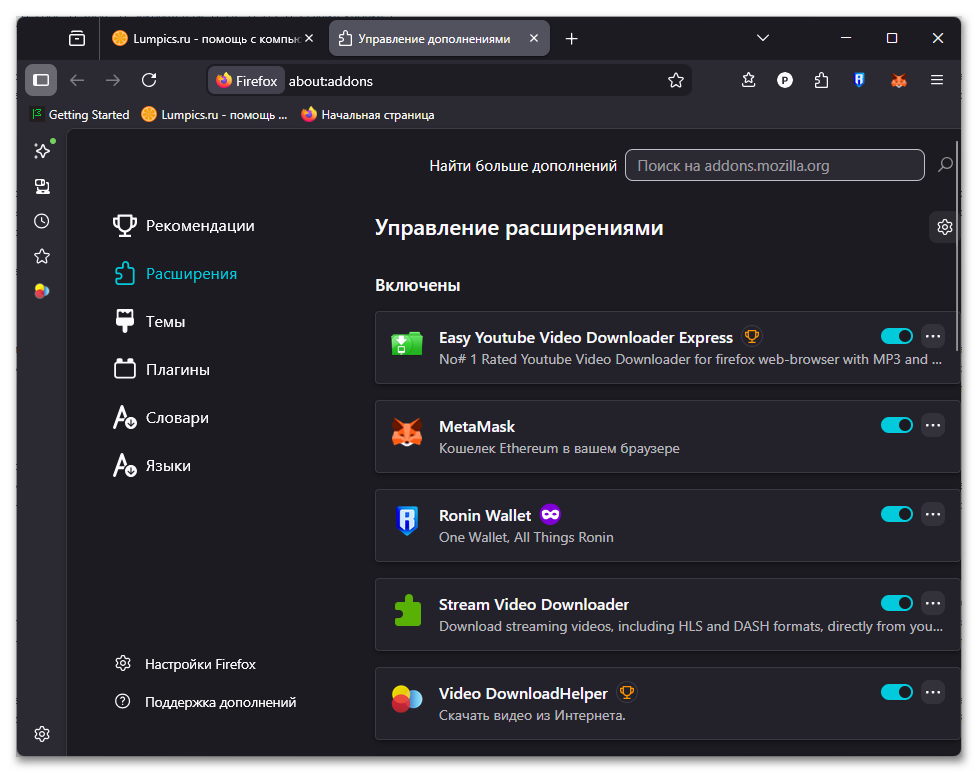Open Настройки Firefox link
The image size is (978, 773).
tap(186, 664)
